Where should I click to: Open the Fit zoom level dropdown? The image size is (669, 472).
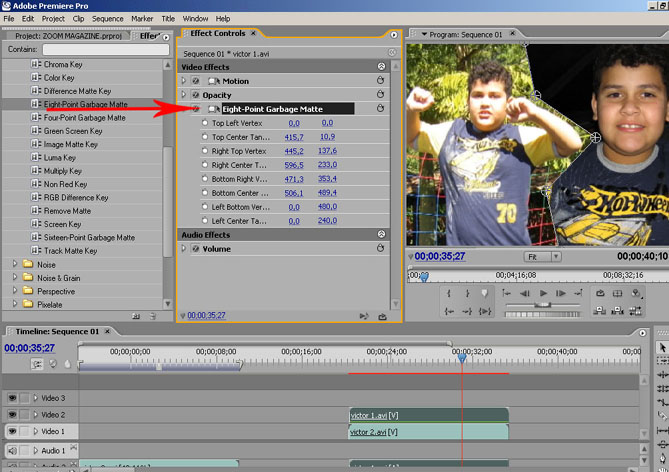543,257
